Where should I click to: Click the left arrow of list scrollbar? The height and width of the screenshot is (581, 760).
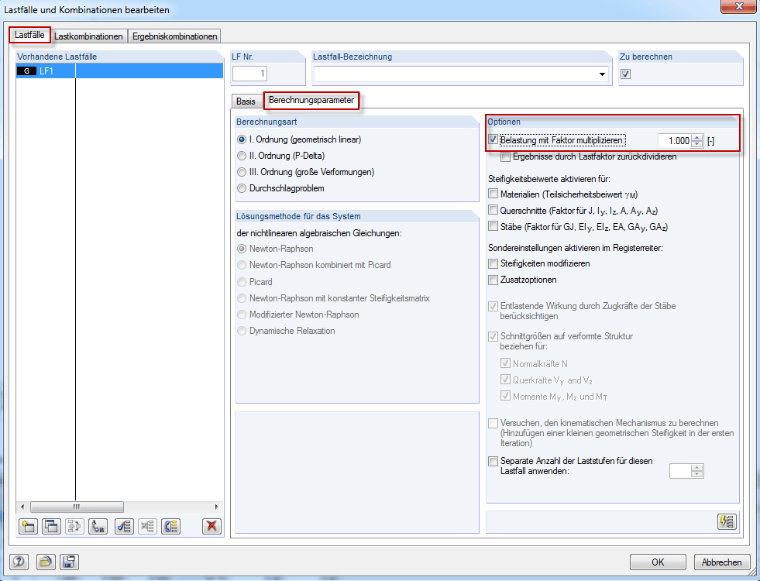point(22,507)
